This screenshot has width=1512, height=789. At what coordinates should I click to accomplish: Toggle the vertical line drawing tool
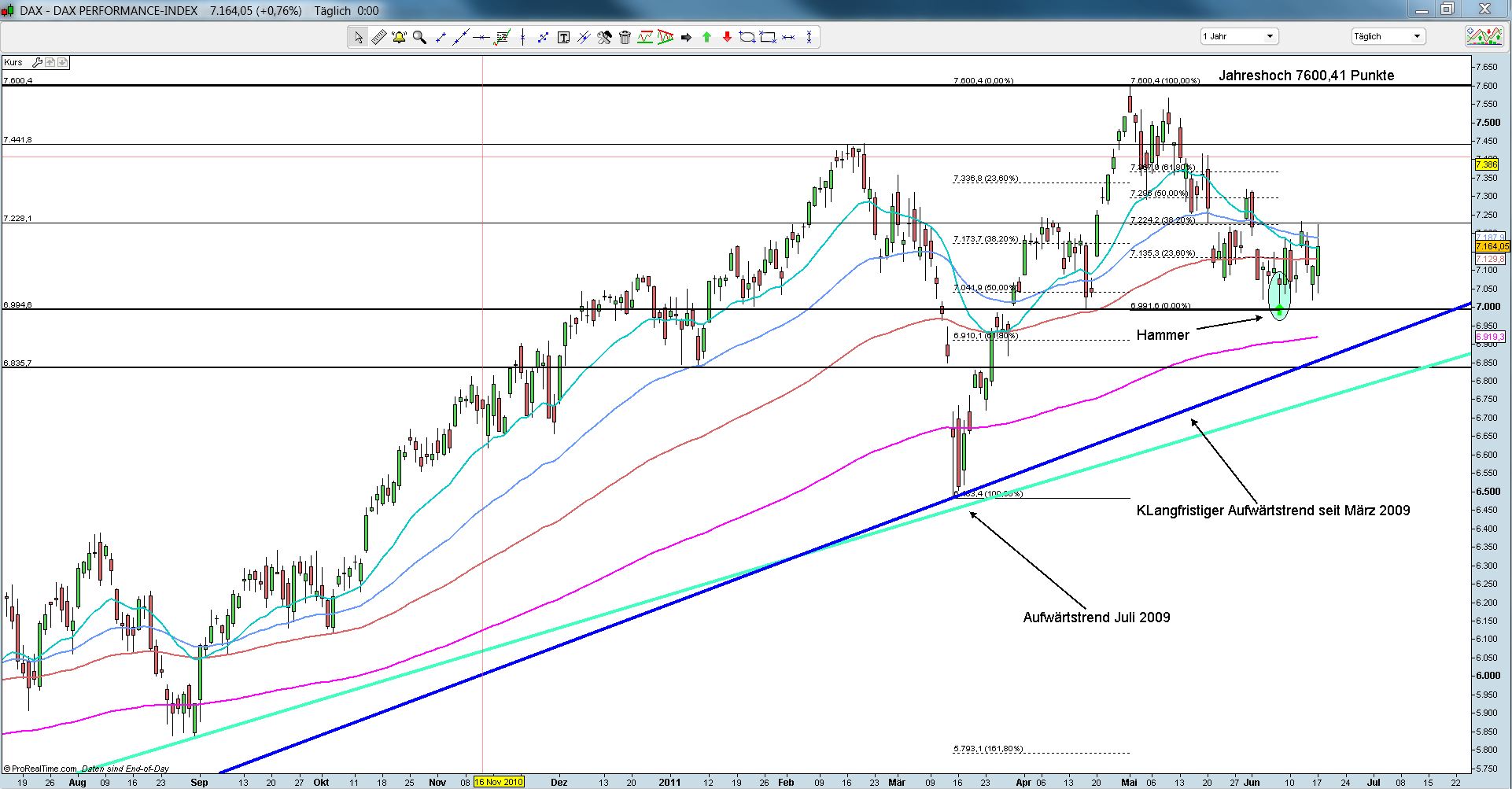522,37
